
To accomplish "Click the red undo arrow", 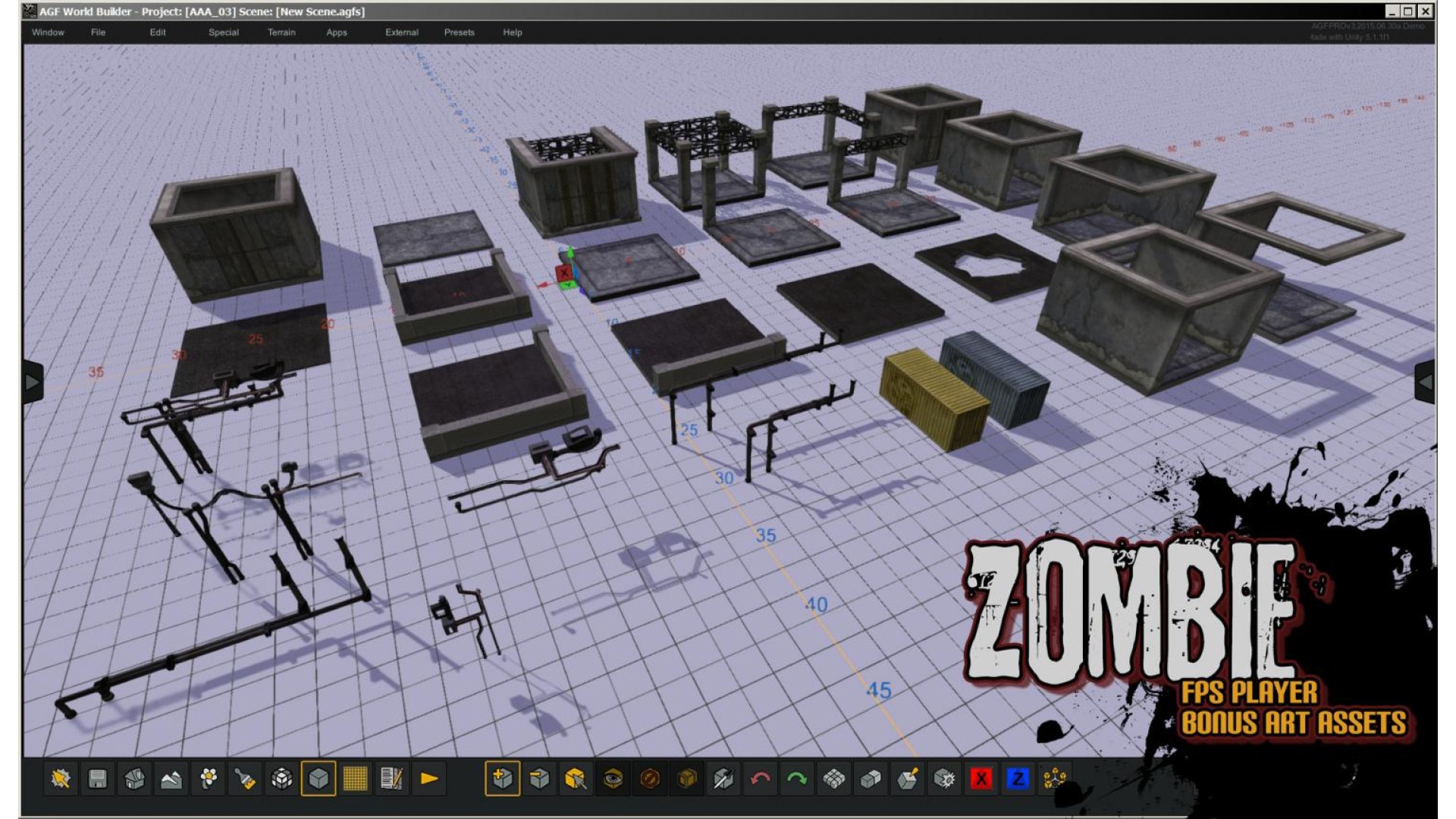I will pyautogui.click(x=761, y=779).
